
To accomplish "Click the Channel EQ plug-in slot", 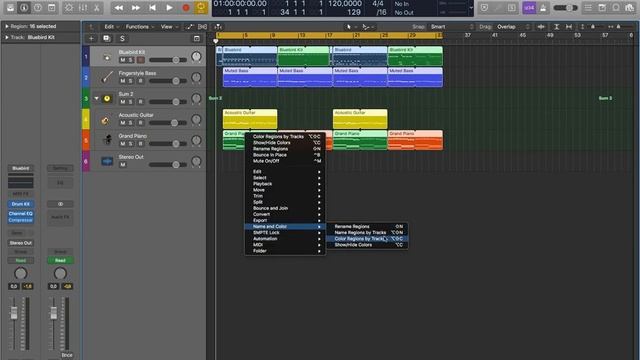I will click(x=20, y=214).
